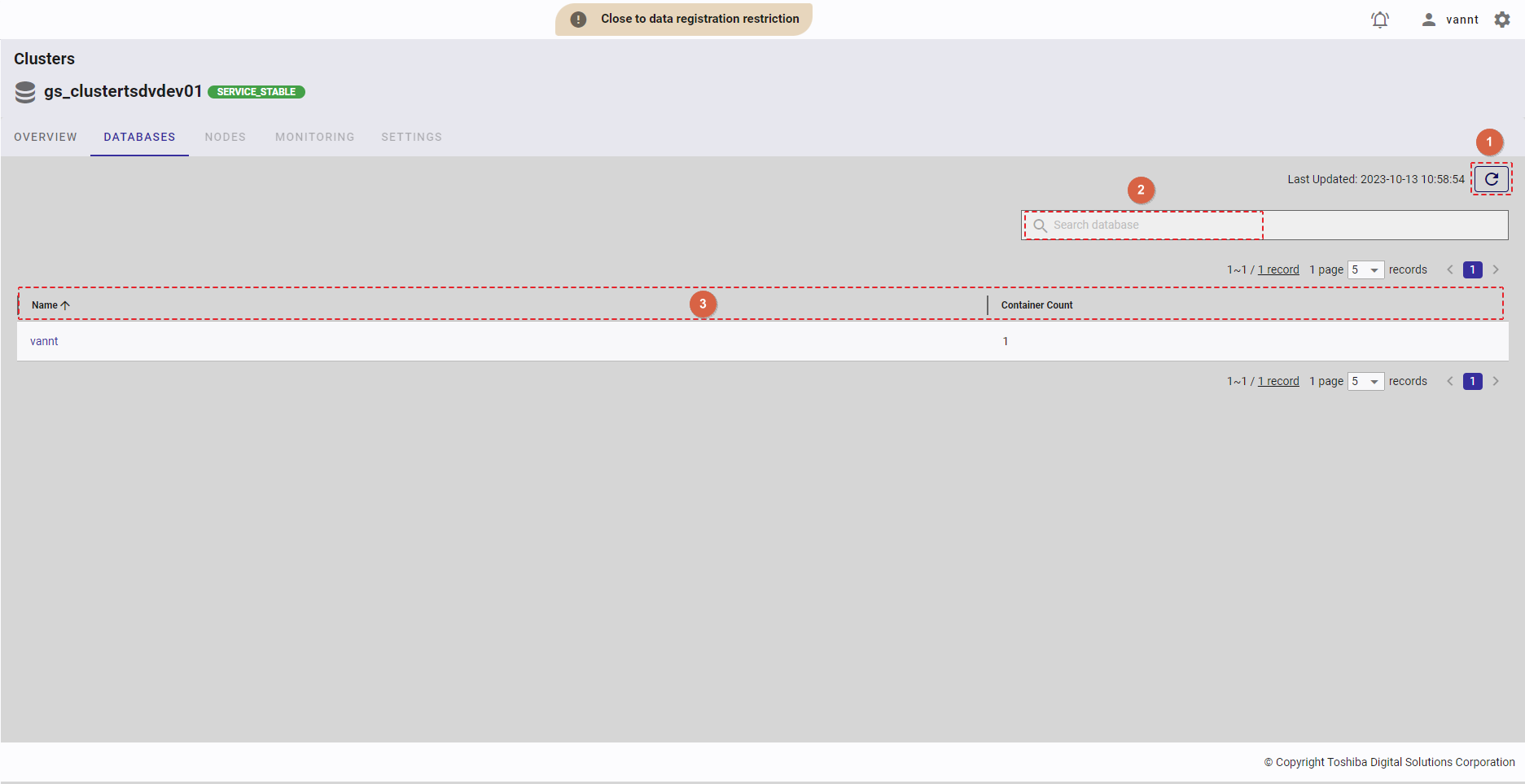The width and height of the screenshot is (1525, 784).
Task: Click the database cluster icon beside gs_clustertsdvdev01
Action: pos(25,92)
